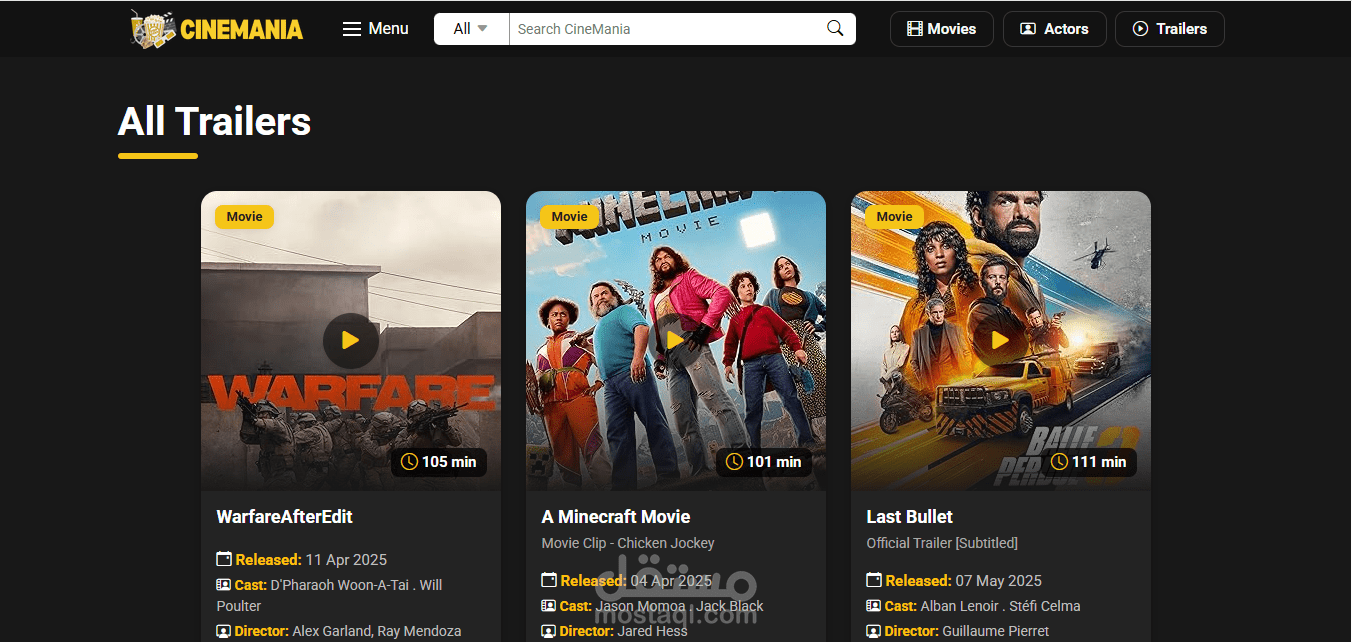Click the release date 07 May 2025
The height and width of the screenshot is (642, 1352).
click(x=999, y=581)
